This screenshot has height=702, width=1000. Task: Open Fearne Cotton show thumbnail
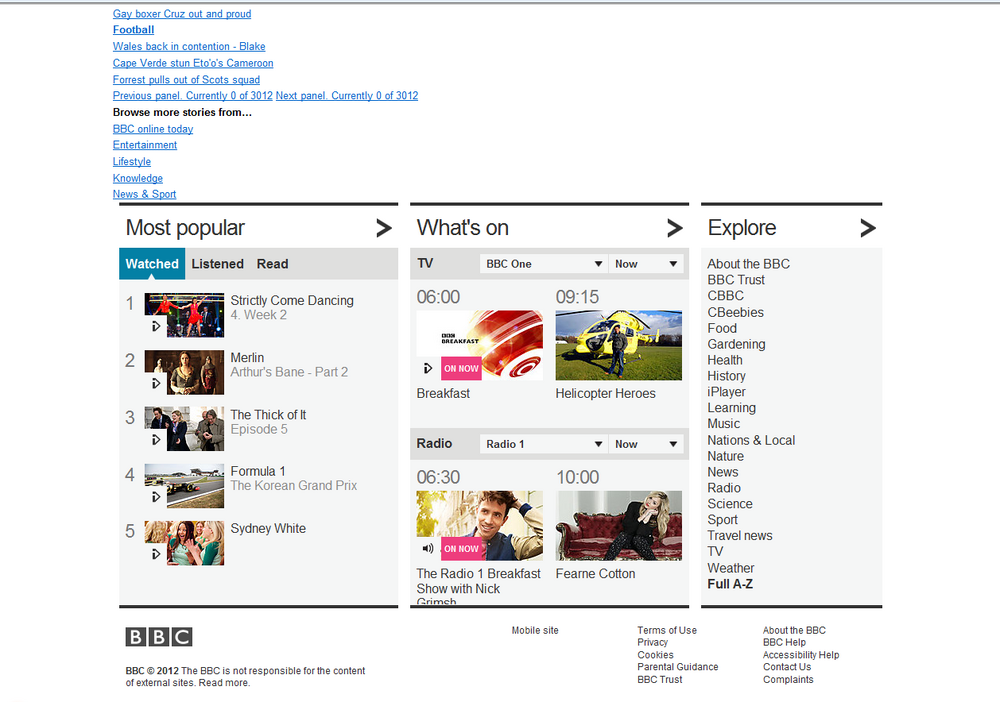tap(619, 525)
